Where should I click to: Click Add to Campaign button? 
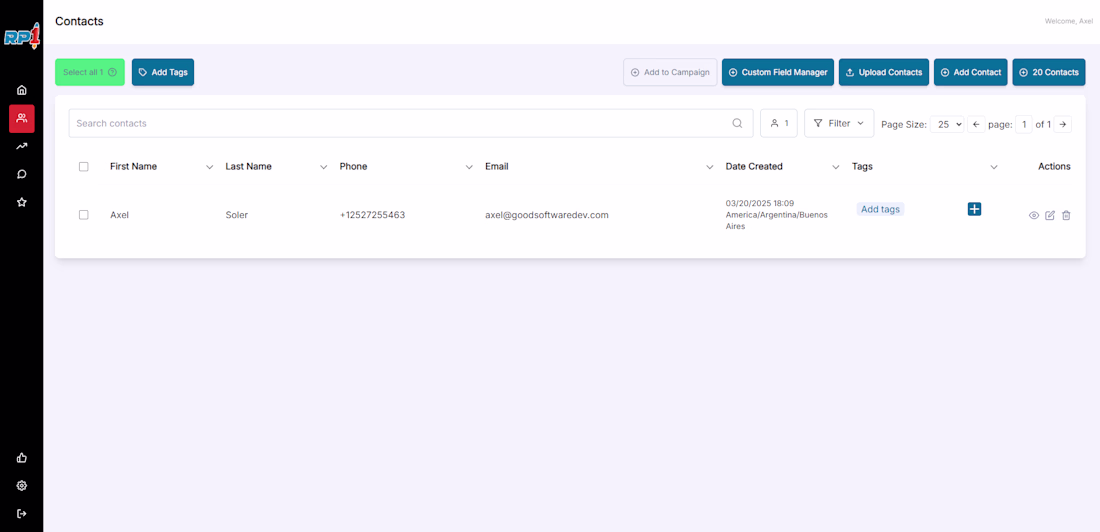pyautogui.click(x=670, y=72)
